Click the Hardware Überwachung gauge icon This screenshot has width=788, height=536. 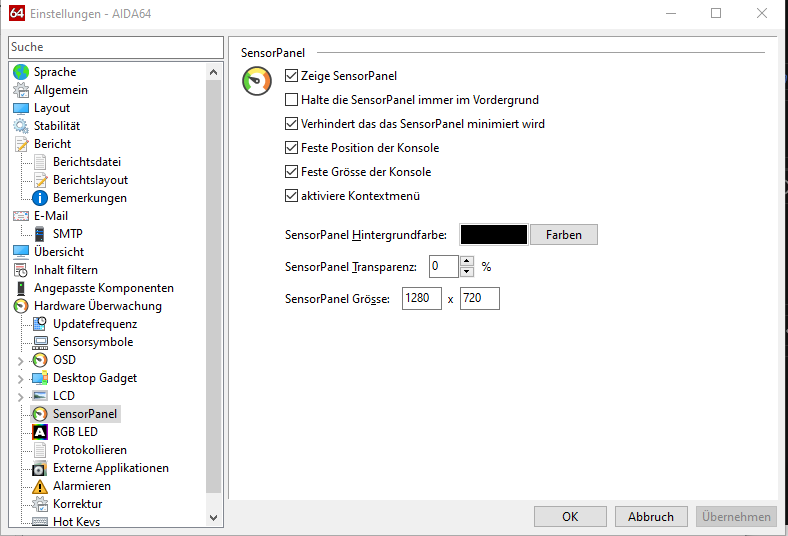pos(21,306)
